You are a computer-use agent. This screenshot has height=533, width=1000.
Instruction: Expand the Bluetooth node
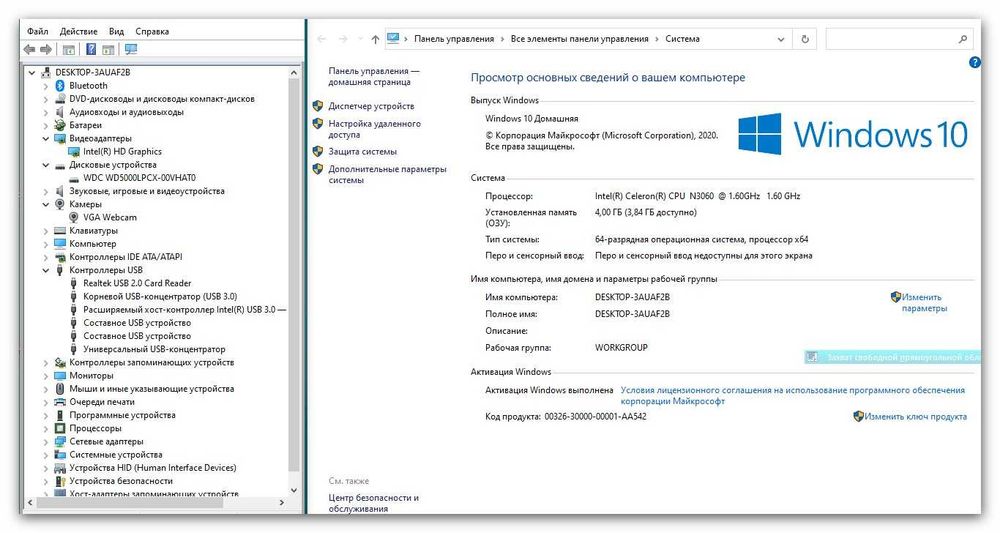45,86
